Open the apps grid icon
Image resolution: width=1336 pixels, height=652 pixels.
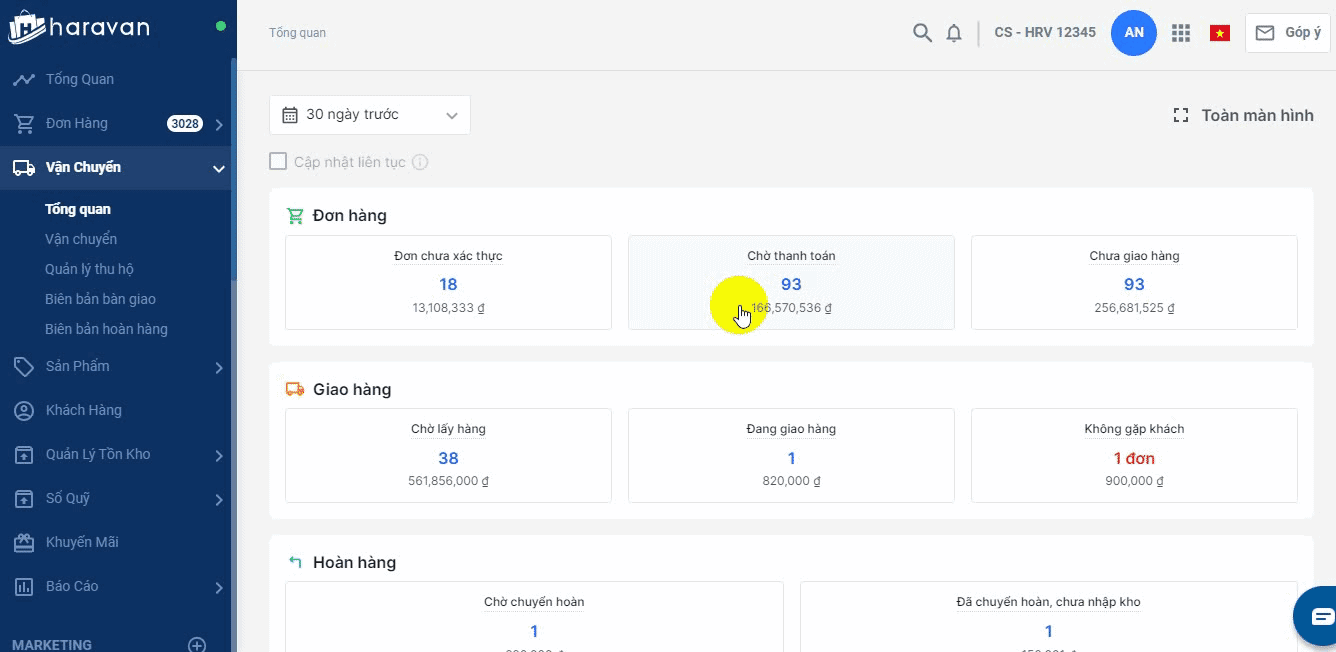click(x=1181, y=33)
